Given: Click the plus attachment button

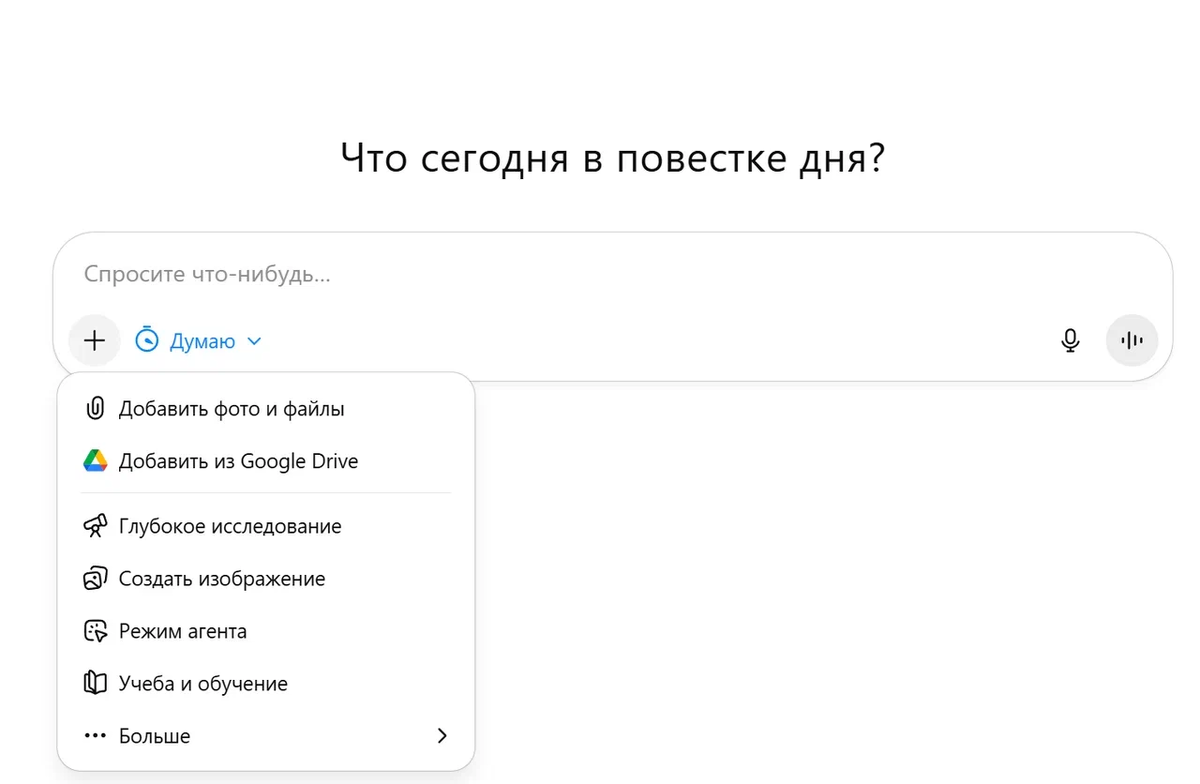Looking at the screenshot, I should coord(94,341).
